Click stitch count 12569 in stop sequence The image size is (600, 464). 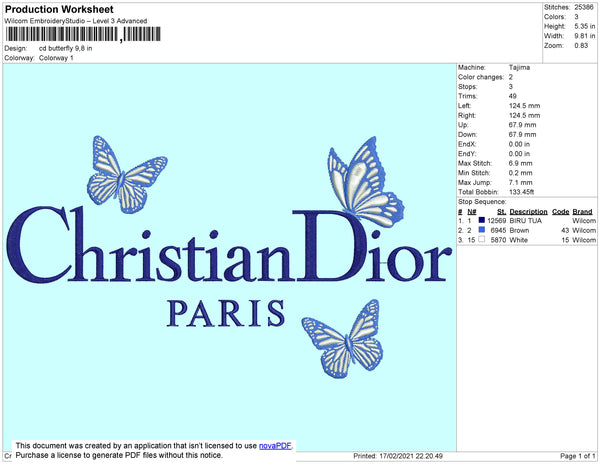[497, 221]
